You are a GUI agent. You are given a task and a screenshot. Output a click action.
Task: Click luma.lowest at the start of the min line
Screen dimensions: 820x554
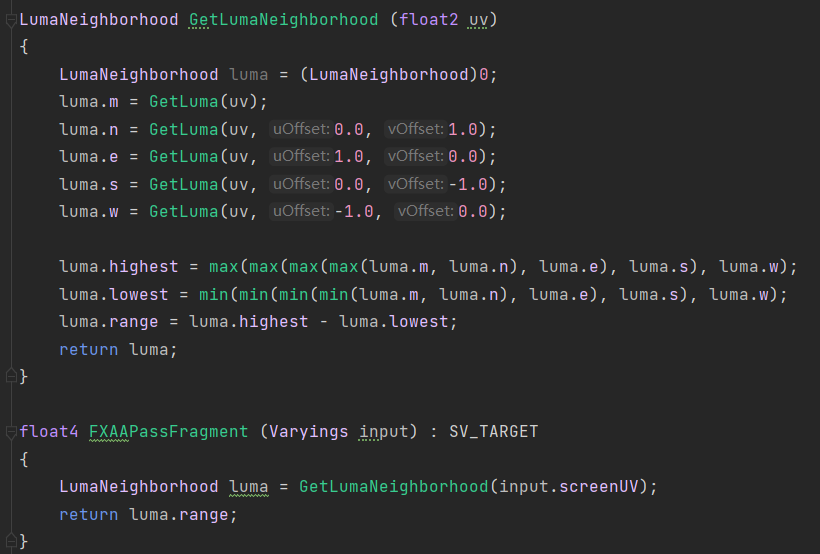(x=113, y=295)
